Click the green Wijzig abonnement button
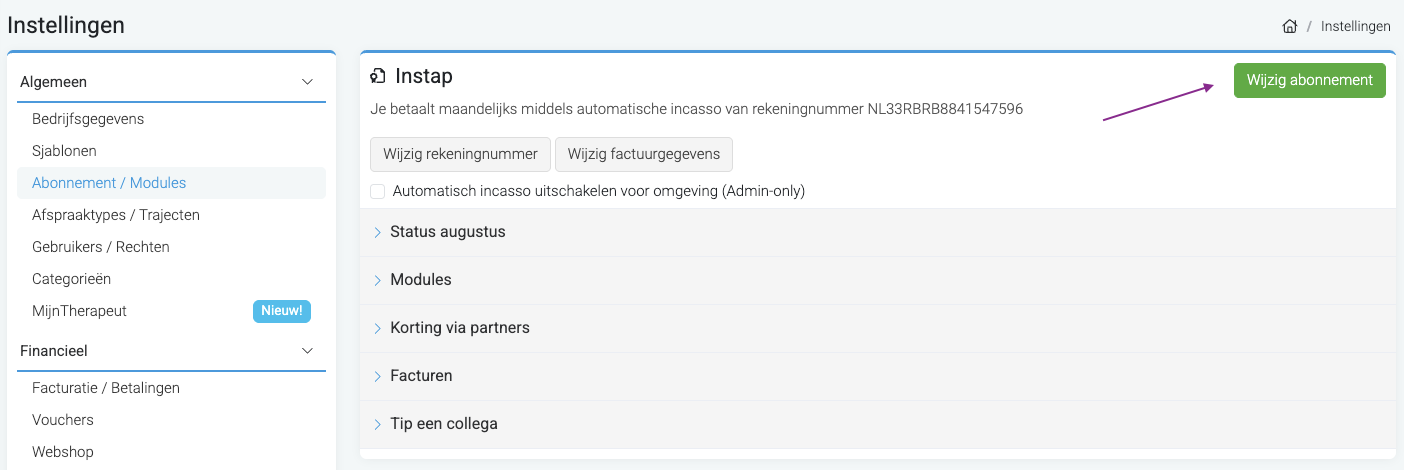The image size is (1404, 470). point(1310,80)
